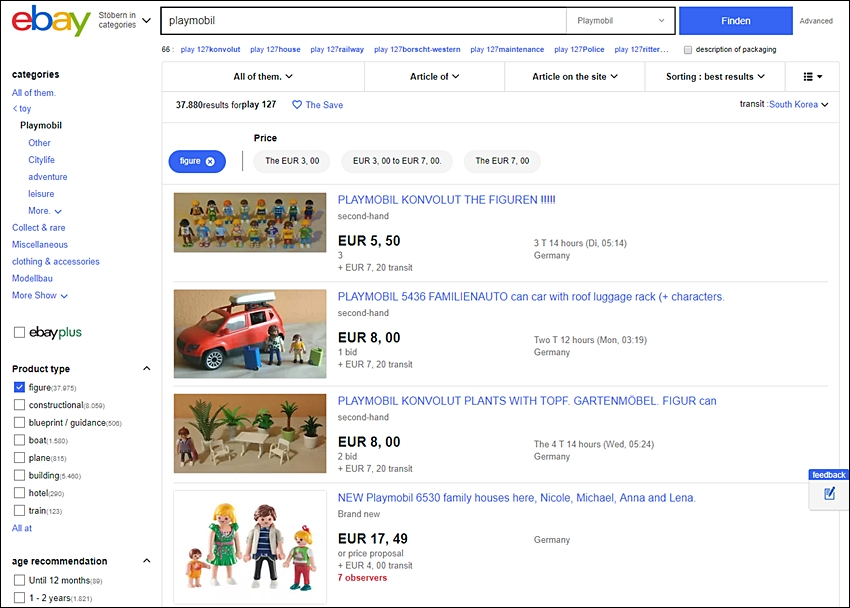Open the Stöbern in categories dropdown
The image size is (850, 608).
click(124, 20)
